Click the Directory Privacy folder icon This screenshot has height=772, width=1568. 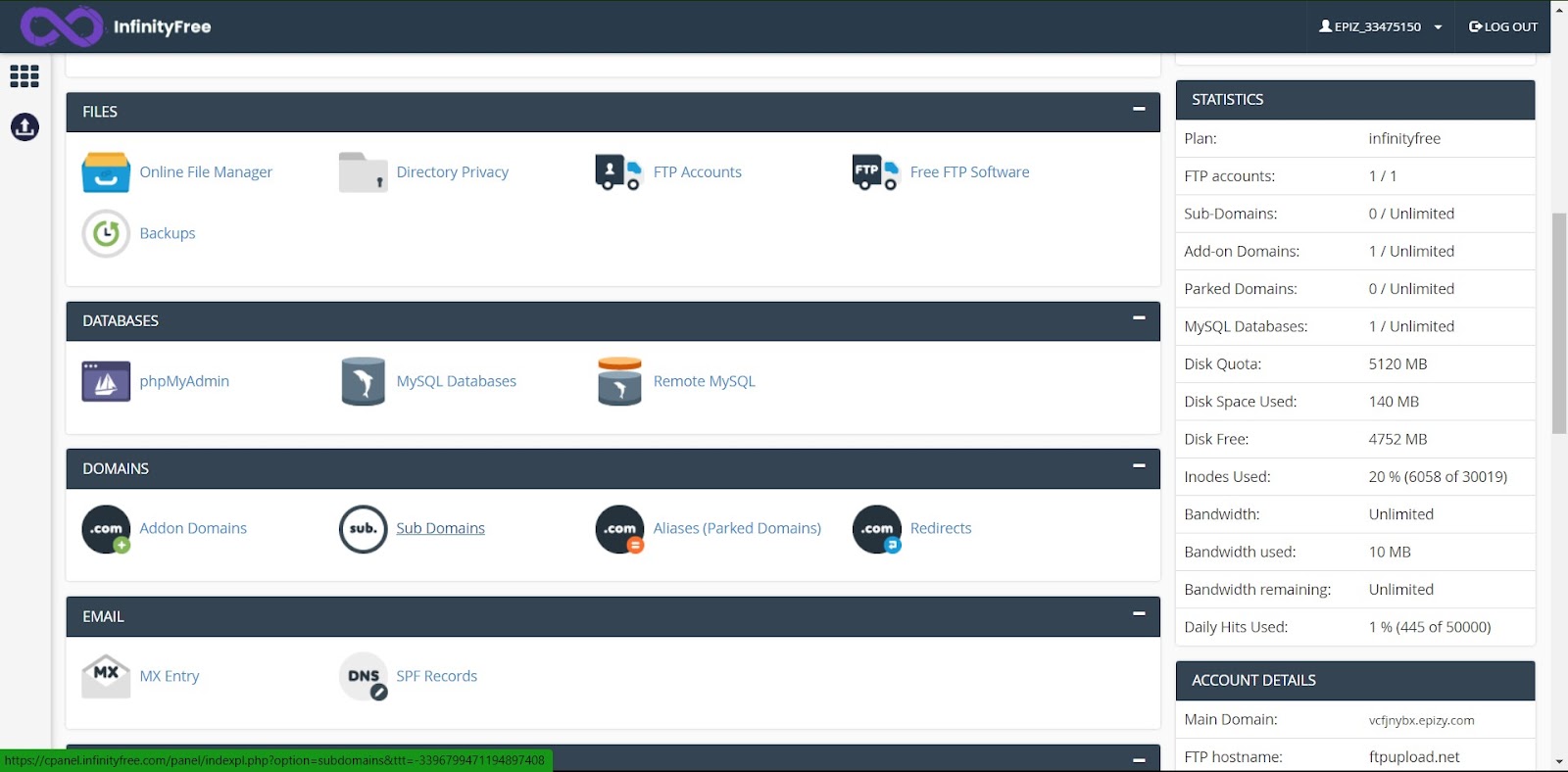(363, 172)
